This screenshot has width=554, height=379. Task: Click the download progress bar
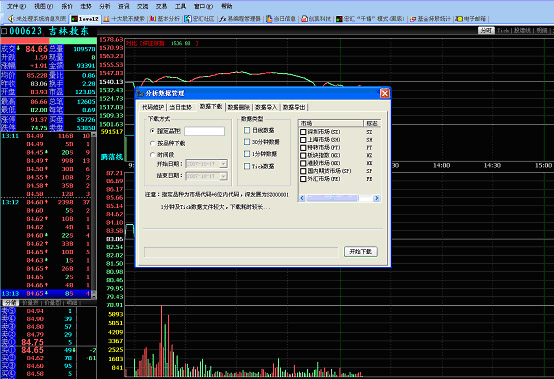coord(241,252)
